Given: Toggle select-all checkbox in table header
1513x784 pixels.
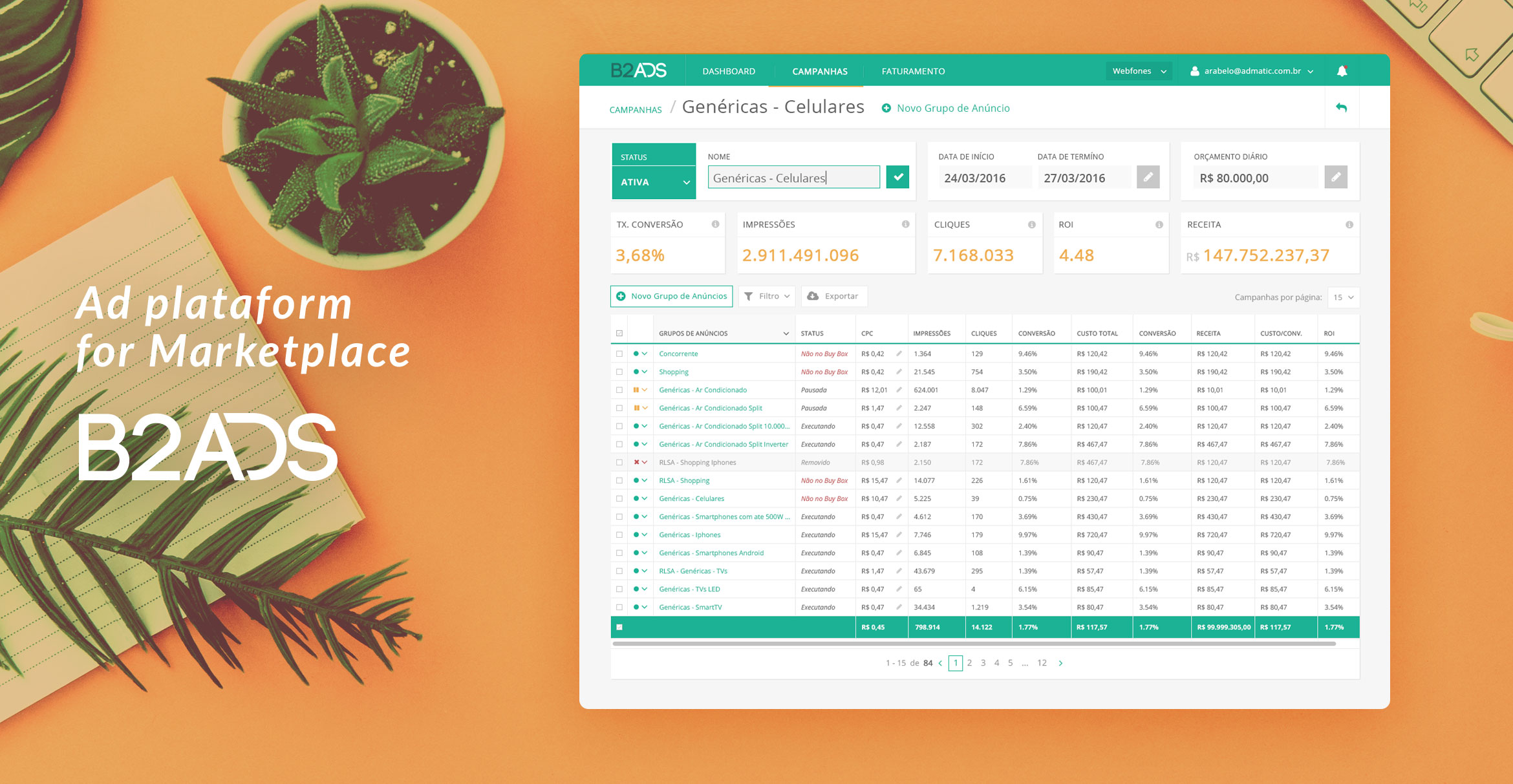Looking at the screenshot, I should point(619,334).
